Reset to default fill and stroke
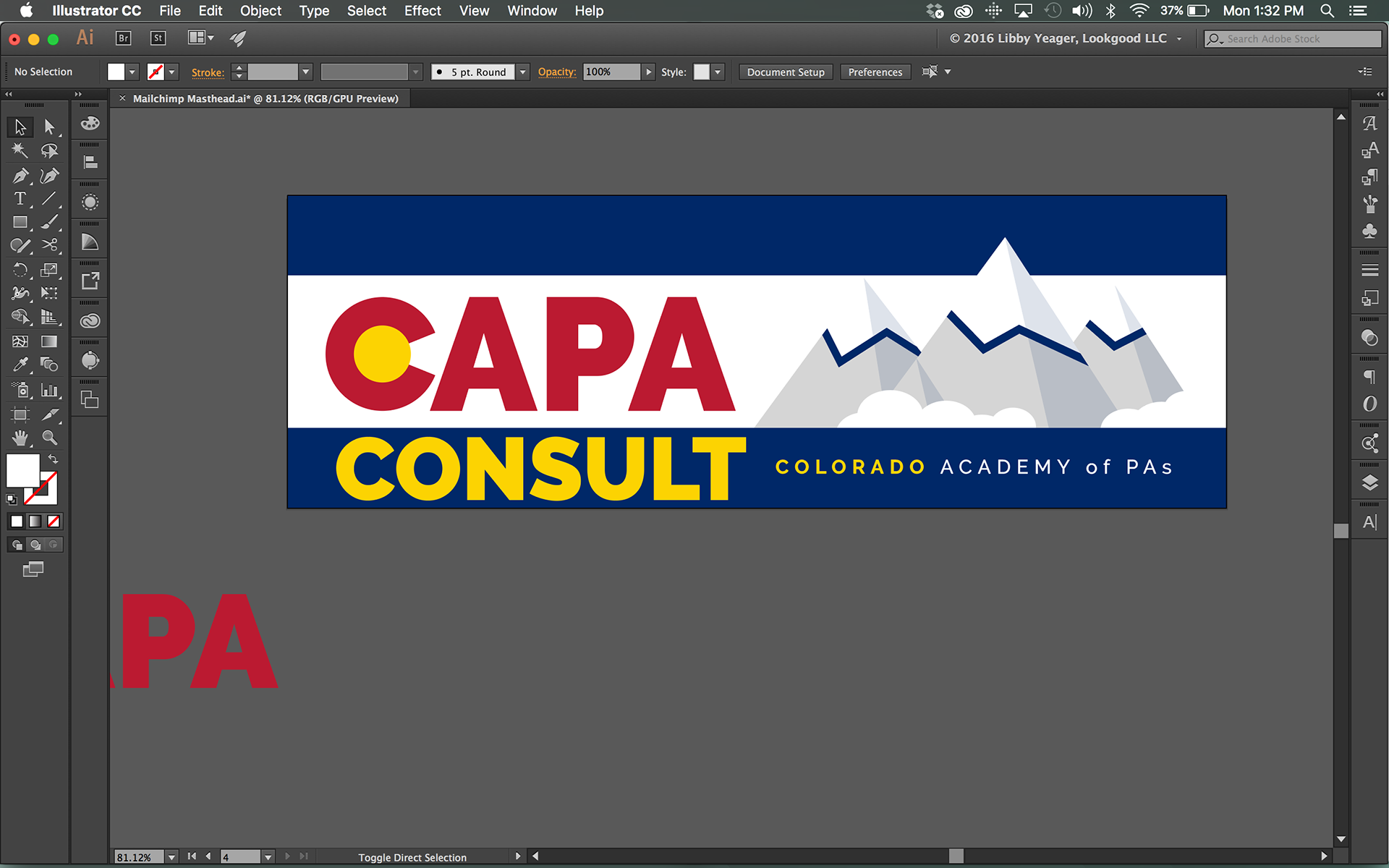1389x868 pixels. click(11, 499)
